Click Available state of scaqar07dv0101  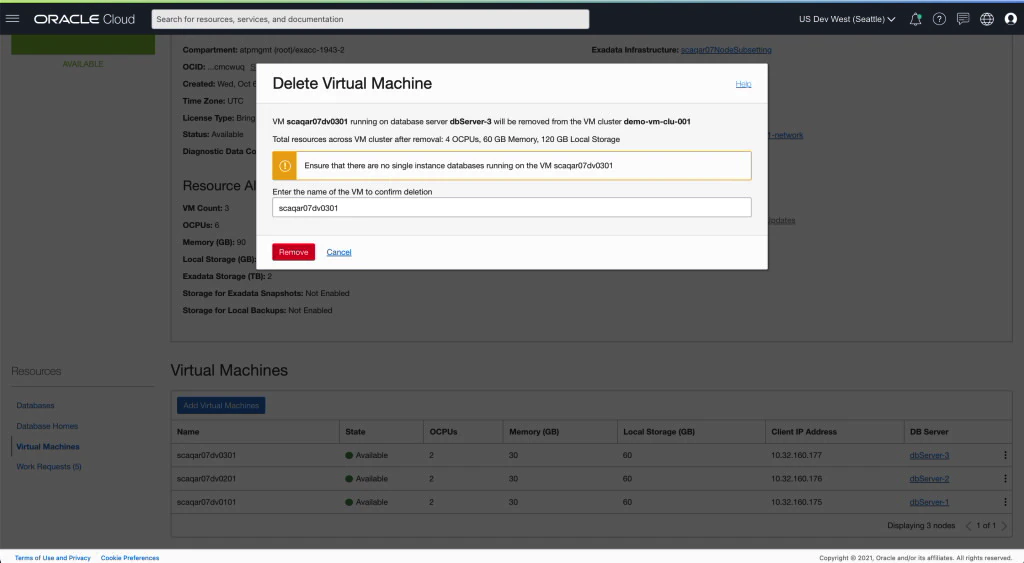(366, 502)
